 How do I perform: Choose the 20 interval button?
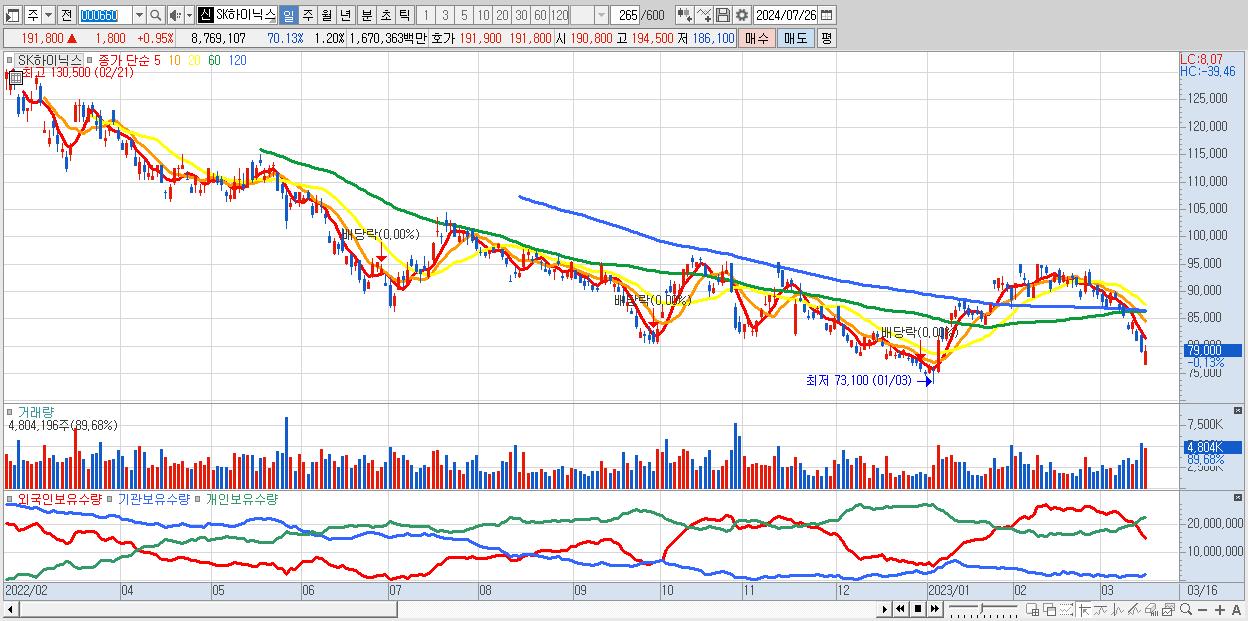(502, 15)
